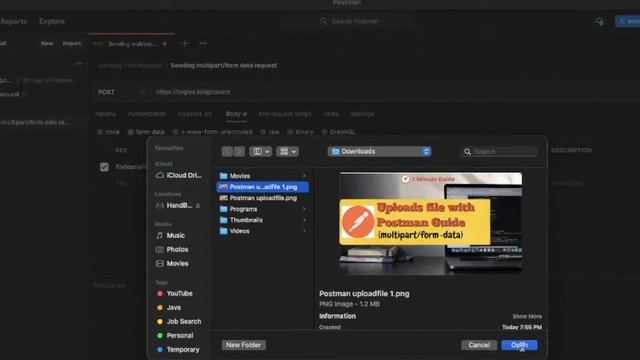The image size is (640, 360).
Task: Open tab options ellipsis menu
Action: click(202, 43)
